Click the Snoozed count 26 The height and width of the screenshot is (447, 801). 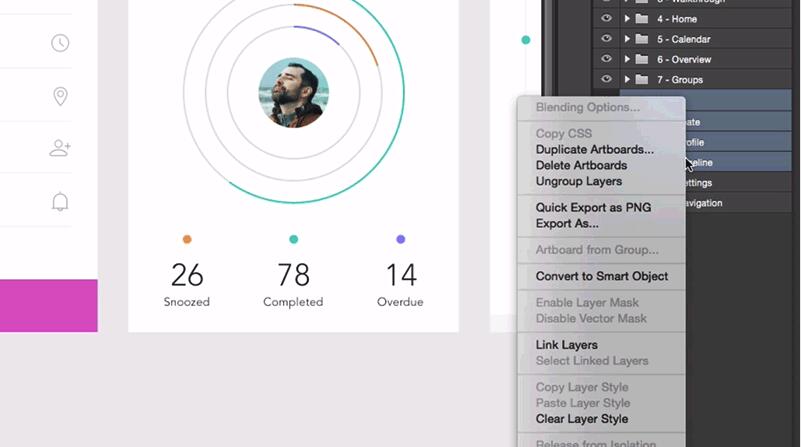(x=187, y=275)
